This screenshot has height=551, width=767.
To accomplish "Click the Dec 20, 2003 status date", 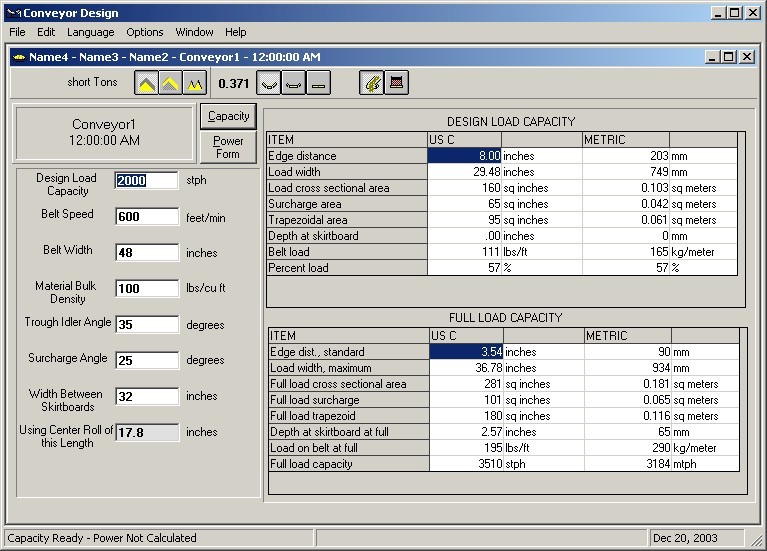I will coord(685,538).
